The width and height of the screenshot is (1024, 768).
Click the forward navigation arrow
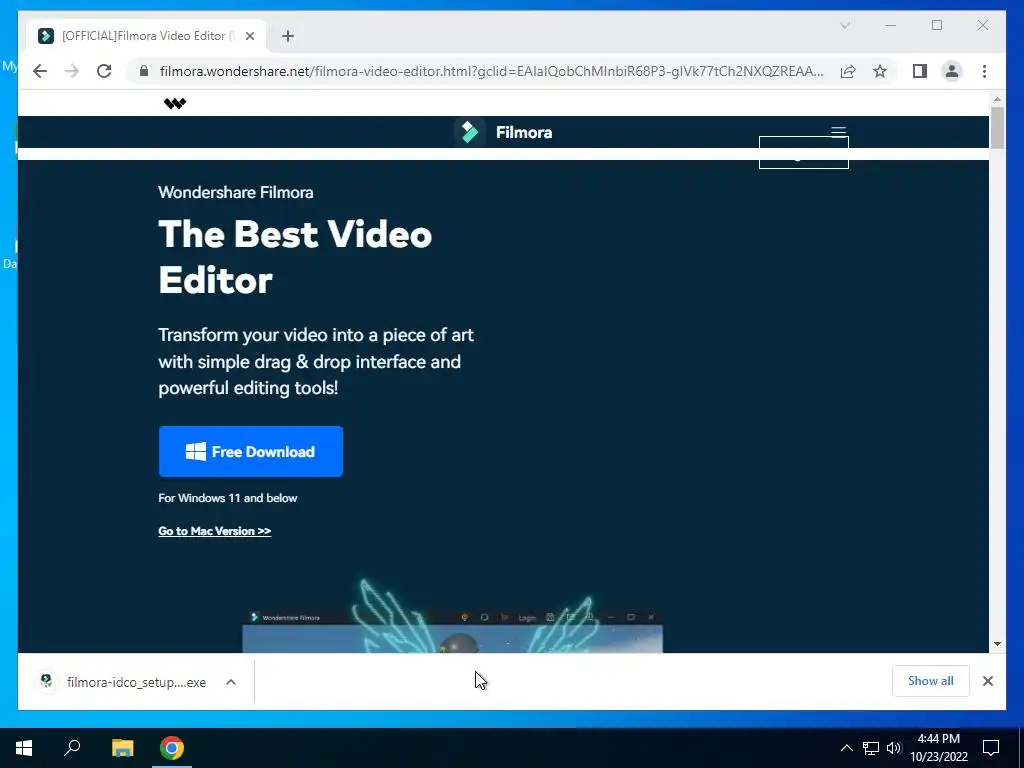click(x=72, y=71)
